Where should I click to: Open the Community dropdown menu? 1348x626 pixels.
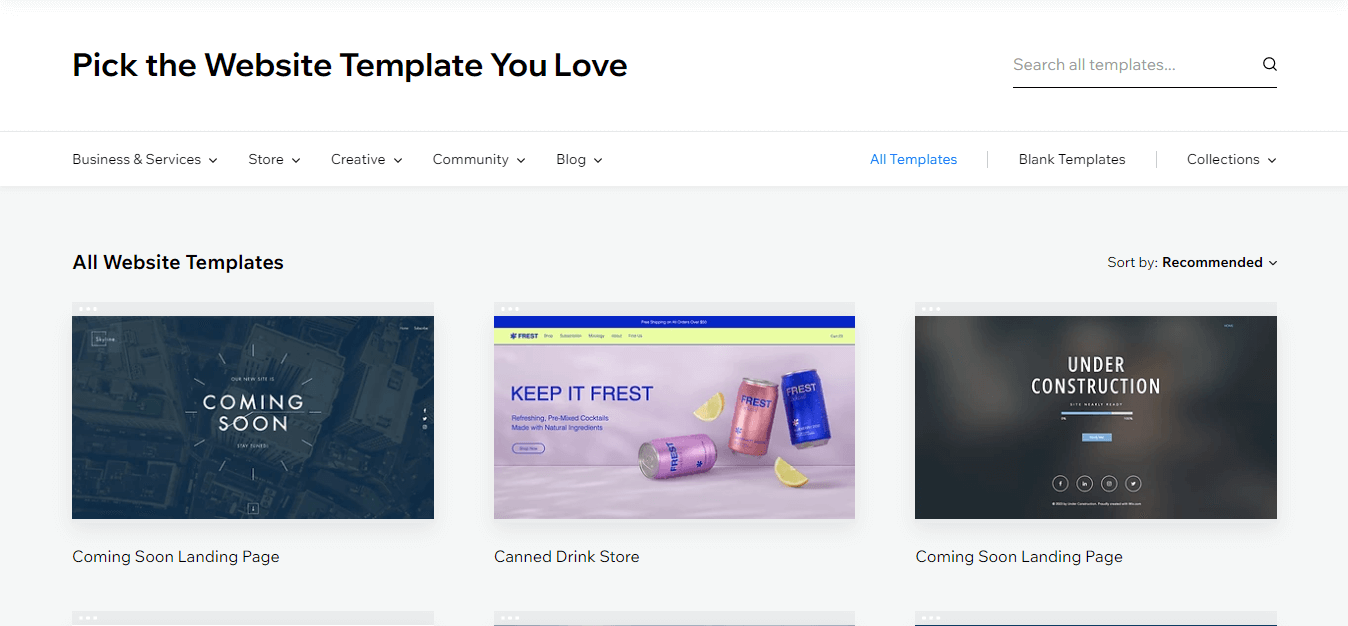click(x=478, y=160)
